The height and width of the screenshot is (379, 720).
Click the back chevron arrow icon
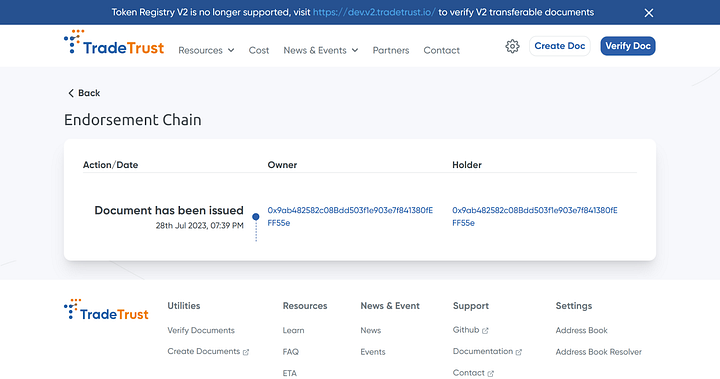[71, 93]
